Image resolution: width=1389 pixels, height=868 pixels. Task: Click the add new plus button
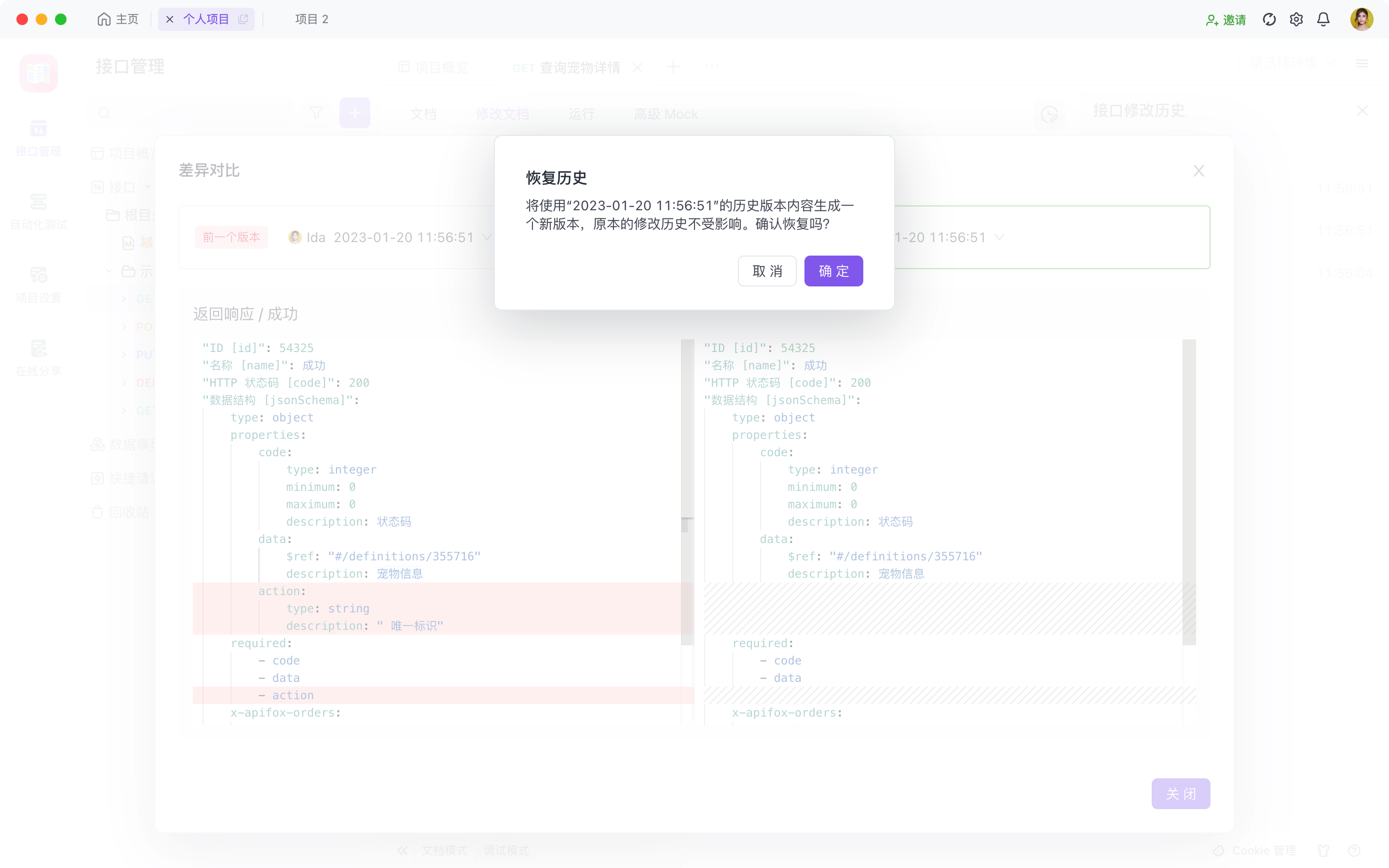coord(354,113)
